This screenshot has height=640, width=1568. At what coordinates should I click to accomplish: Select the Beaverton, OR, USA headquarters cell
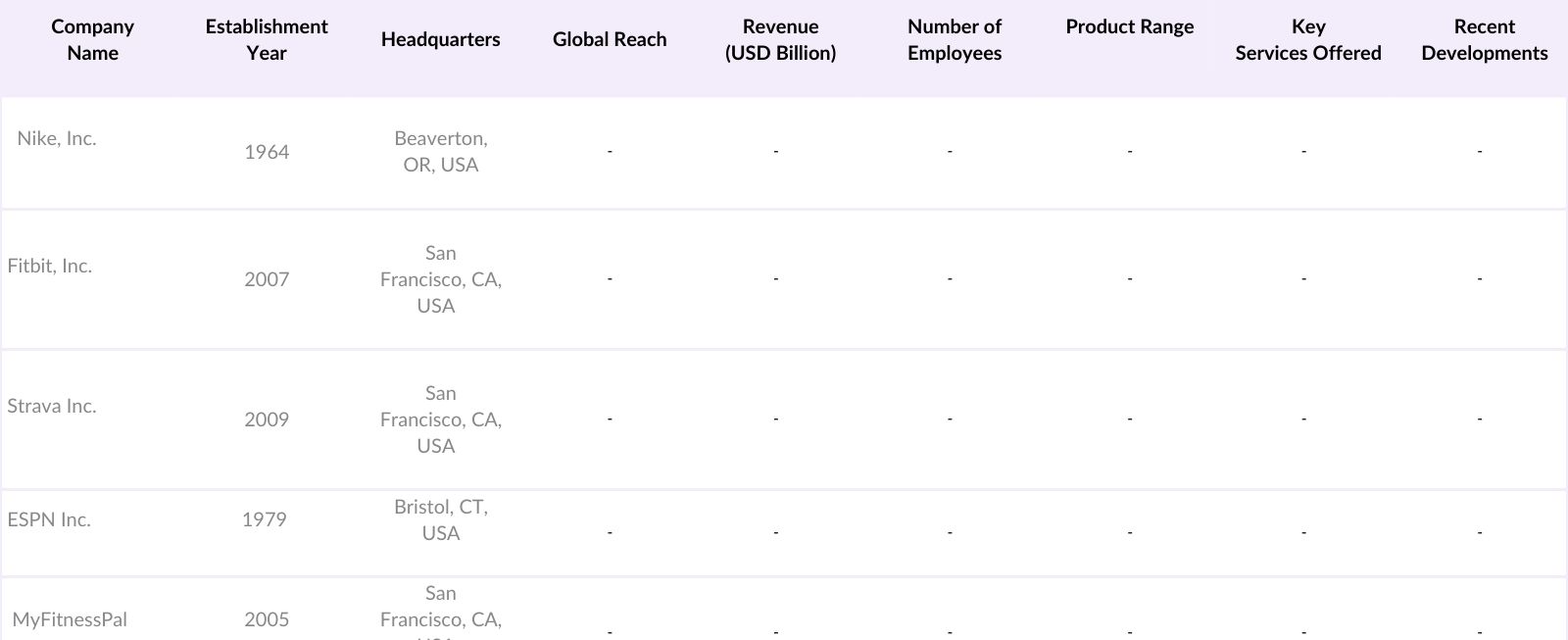(x=441, y=152)
